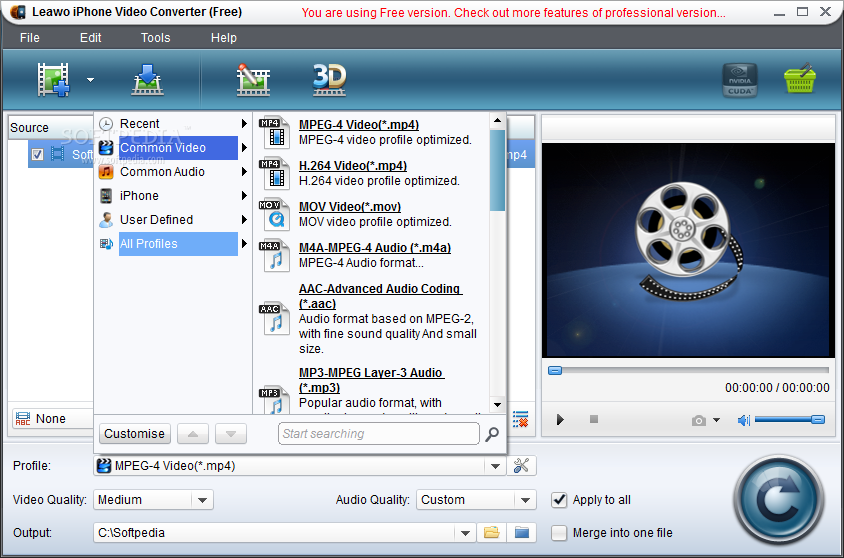Click the MP3 audio file icon
Image resolution: width=844 pixels, height=558 pixels.
tap(275, 400)
